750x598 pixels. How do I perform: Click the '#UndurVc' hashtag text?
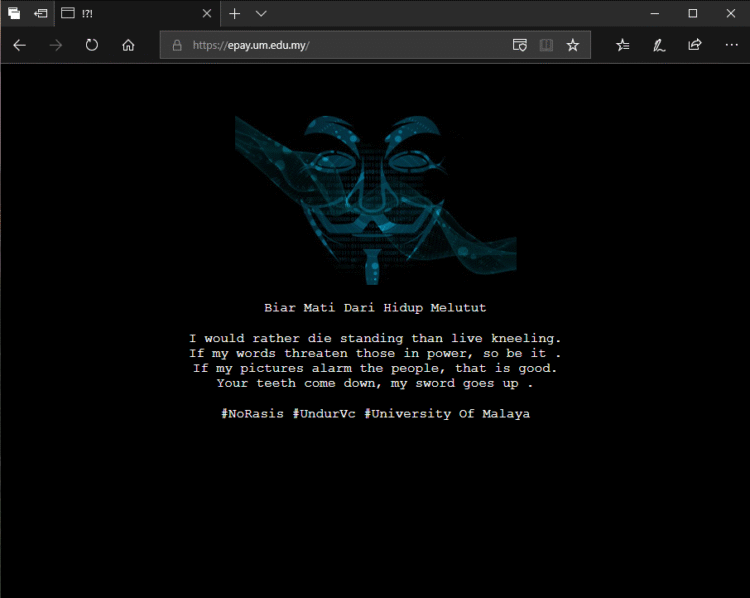click(324, 414)
